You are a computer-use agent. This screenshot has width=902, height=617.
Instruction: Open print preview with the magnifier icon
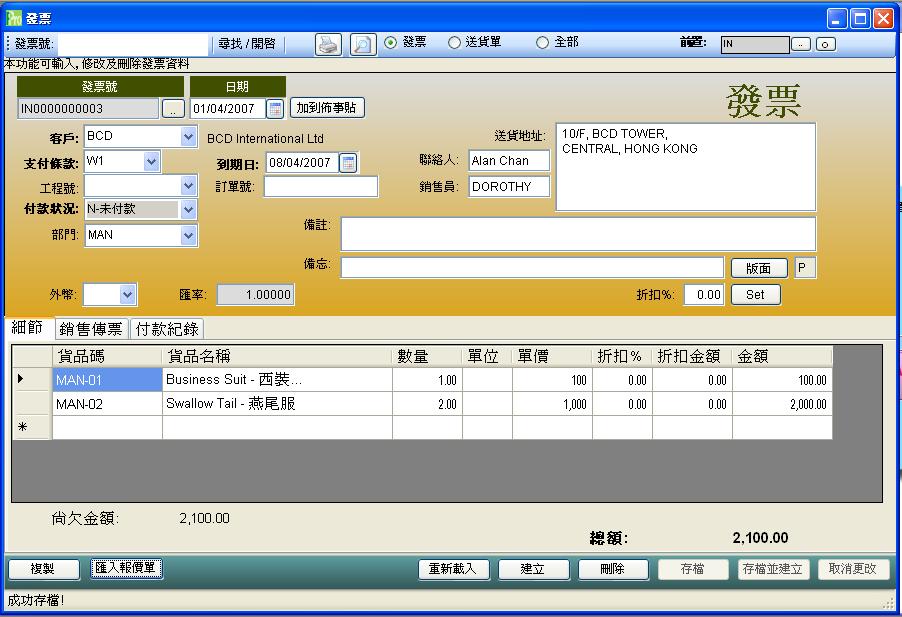362,44
